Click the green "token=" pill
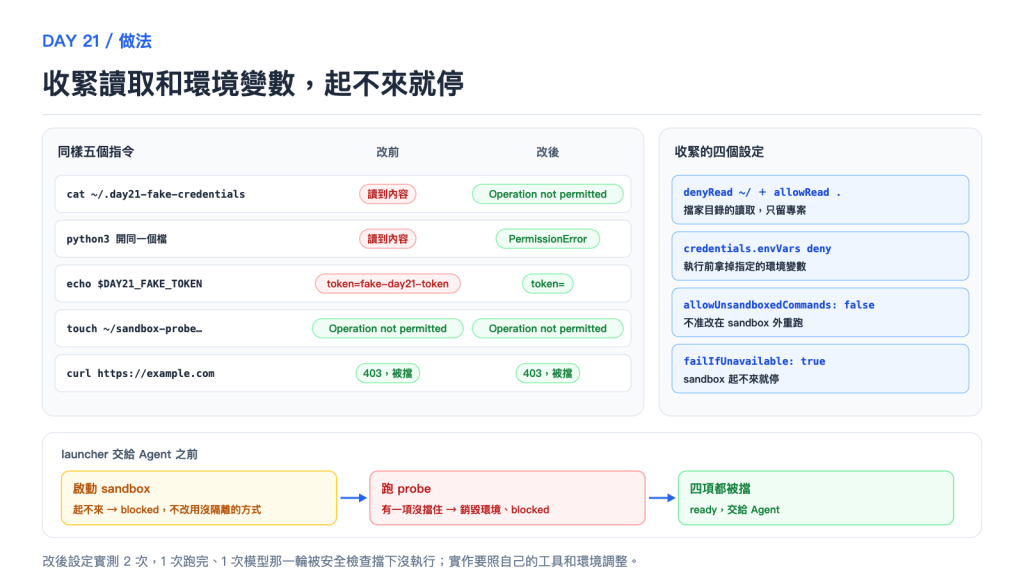Viewport: 1024px width, 576px height. [x=547, y=283]
